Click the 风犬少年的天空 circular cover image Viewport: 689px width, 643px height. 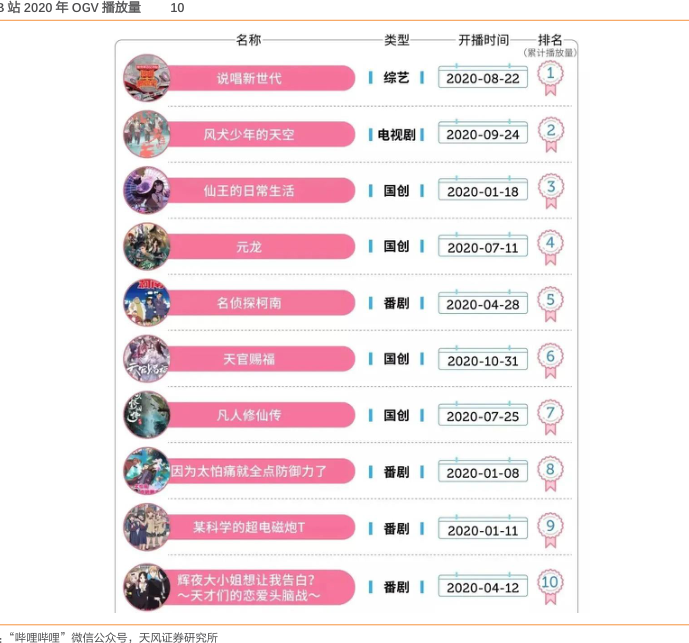(147, 134)
